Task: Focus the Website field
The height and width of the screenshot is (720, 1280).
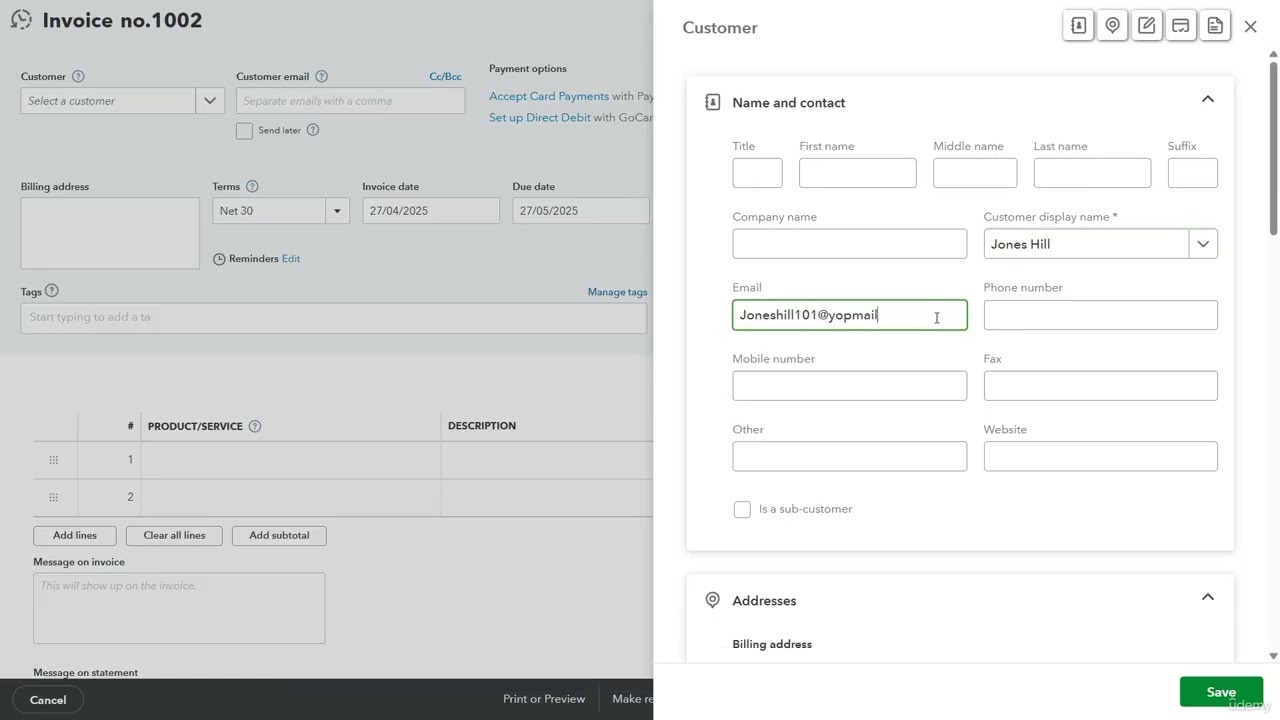Action: tap(1100, 456)
